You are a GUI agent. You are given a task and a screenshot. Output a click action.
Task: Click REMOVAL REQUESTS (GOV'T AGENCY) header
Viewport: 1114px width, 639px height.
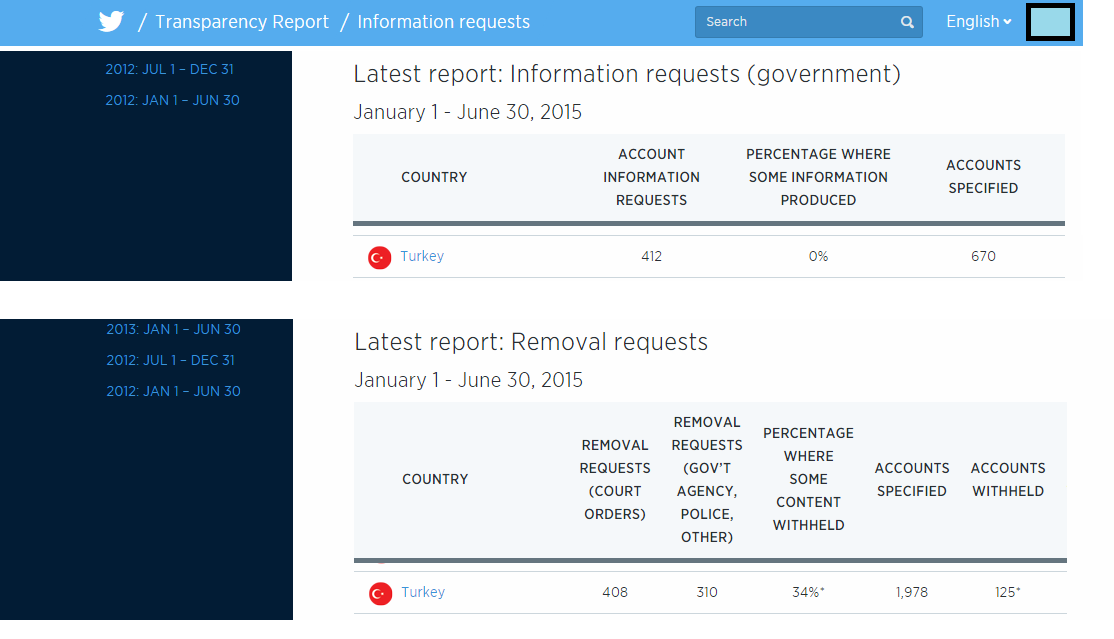click(707, 479)
